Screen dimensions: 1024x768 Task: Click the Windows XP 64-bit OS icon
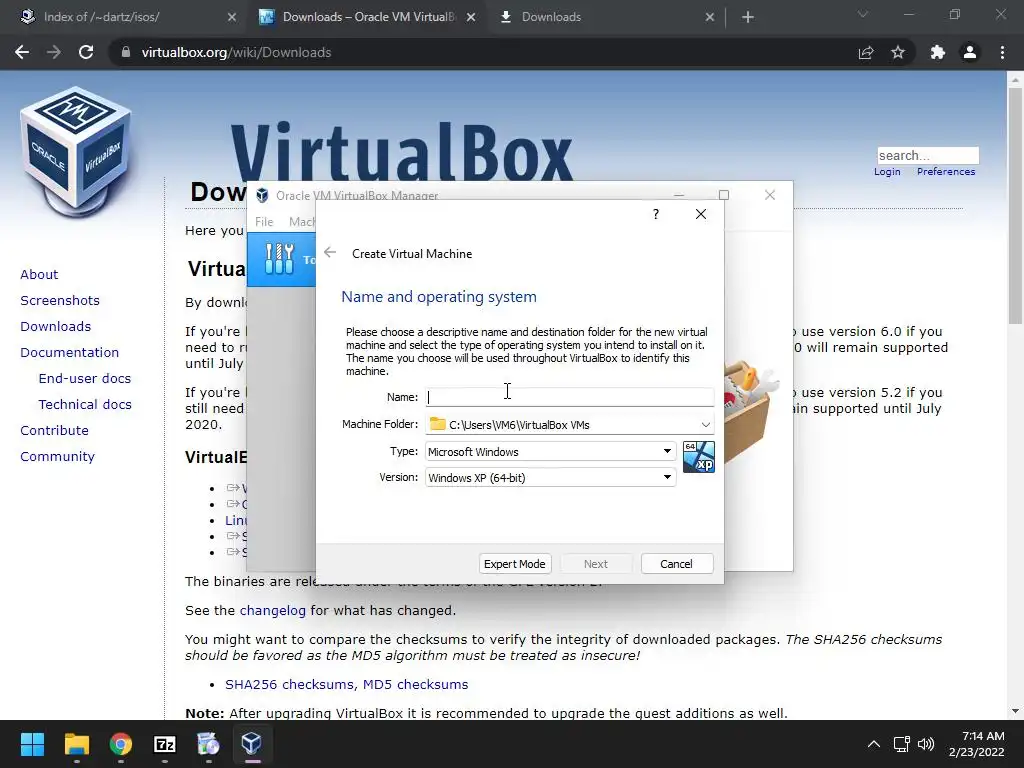[x=699, y=456]
